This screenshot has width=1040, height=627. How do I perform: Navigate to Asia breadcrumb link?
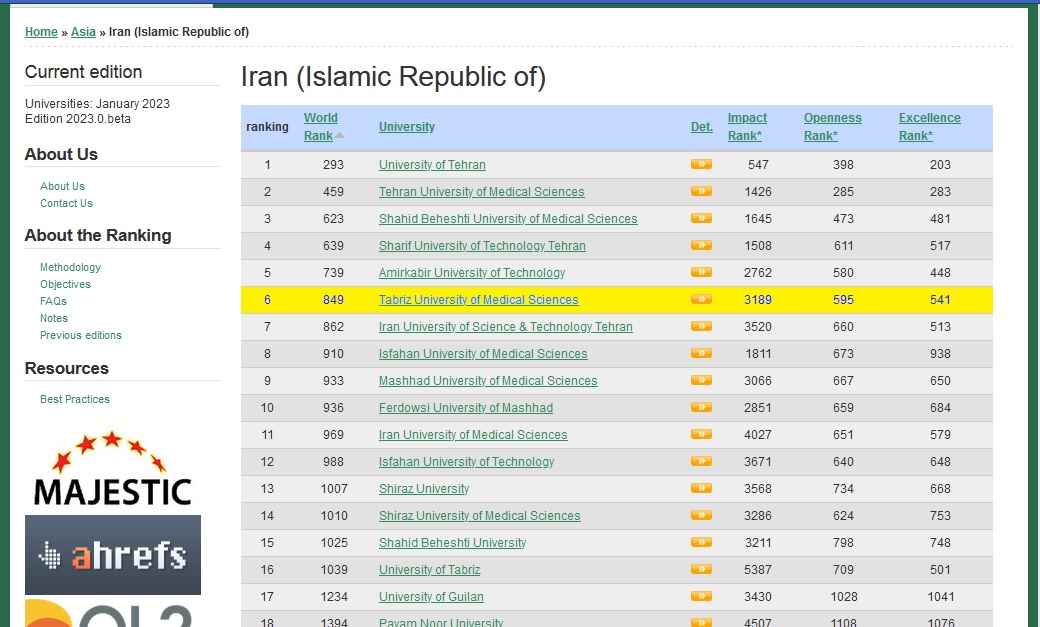[x=83, y=32]
